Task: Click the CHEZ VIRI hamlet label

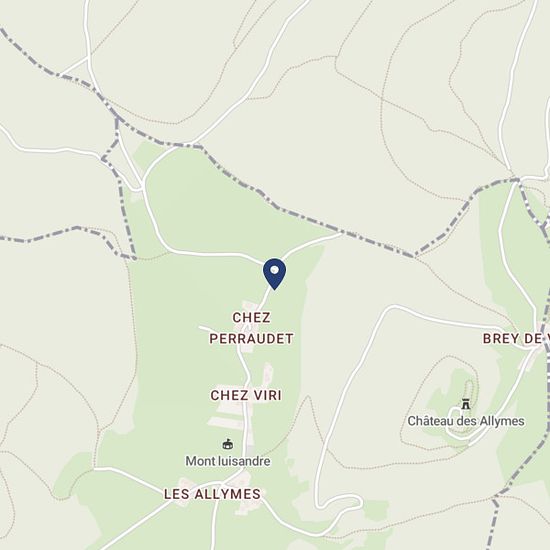Action: (246, 395)
